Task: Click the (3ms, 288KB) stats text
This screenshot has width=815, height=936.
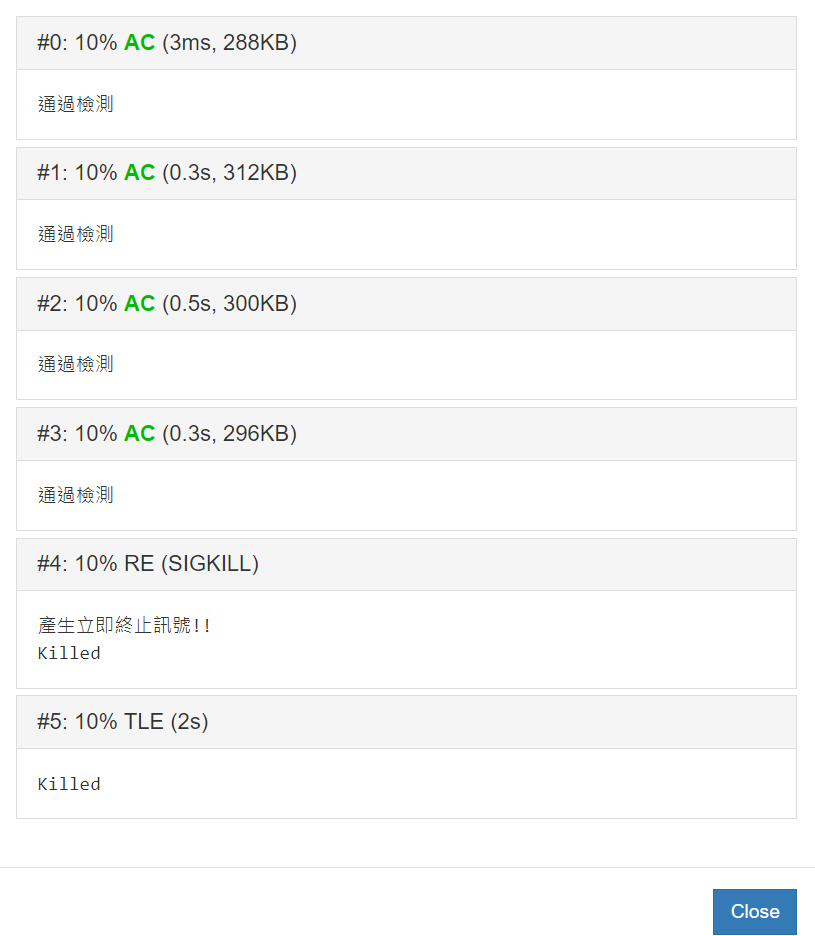Action: click(229, 43)
